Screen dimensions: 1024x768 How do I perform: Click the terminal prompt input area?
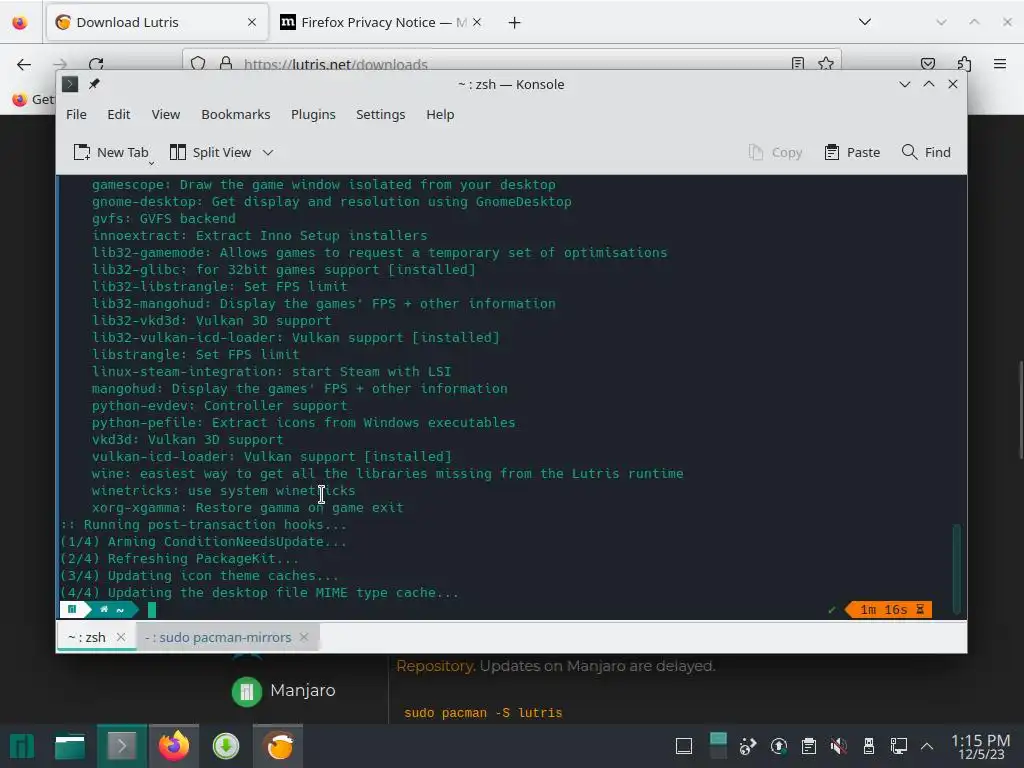pyautogui.click(x=483, y=609)
